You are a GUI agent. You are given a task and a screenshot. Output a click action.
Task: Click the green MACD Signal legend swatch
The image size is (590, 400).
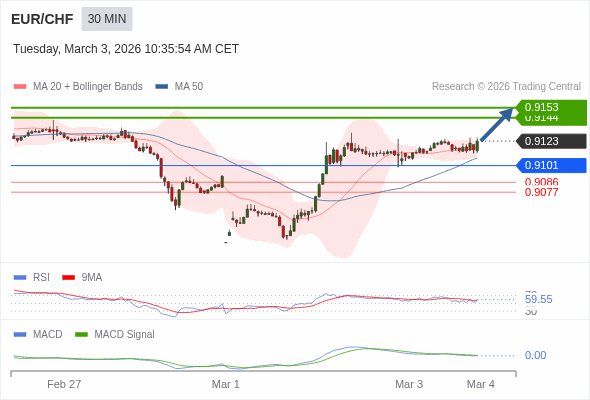[81, 335]
